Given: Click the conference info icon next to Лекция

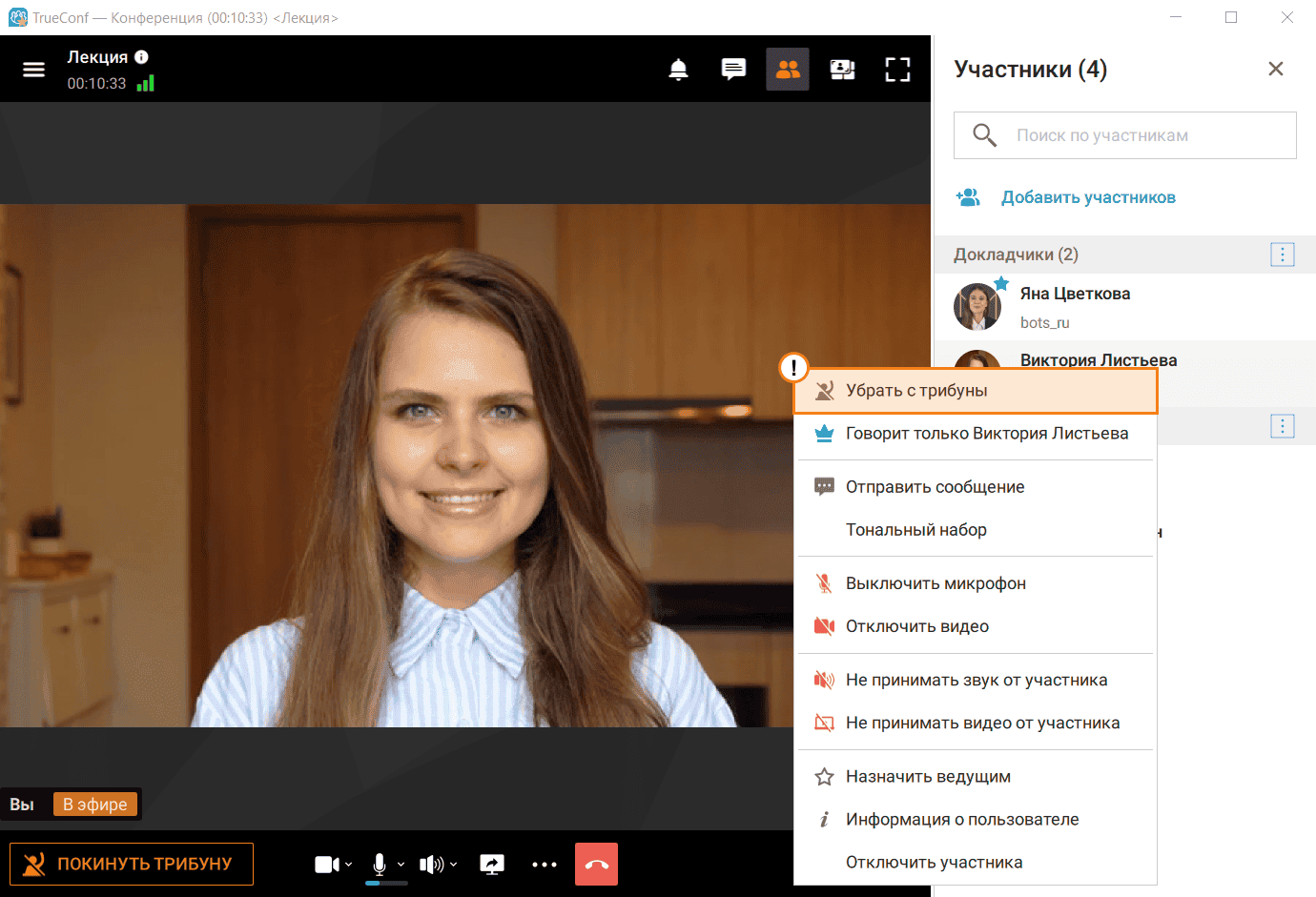Looking at the screenshot, I should 141,57.
